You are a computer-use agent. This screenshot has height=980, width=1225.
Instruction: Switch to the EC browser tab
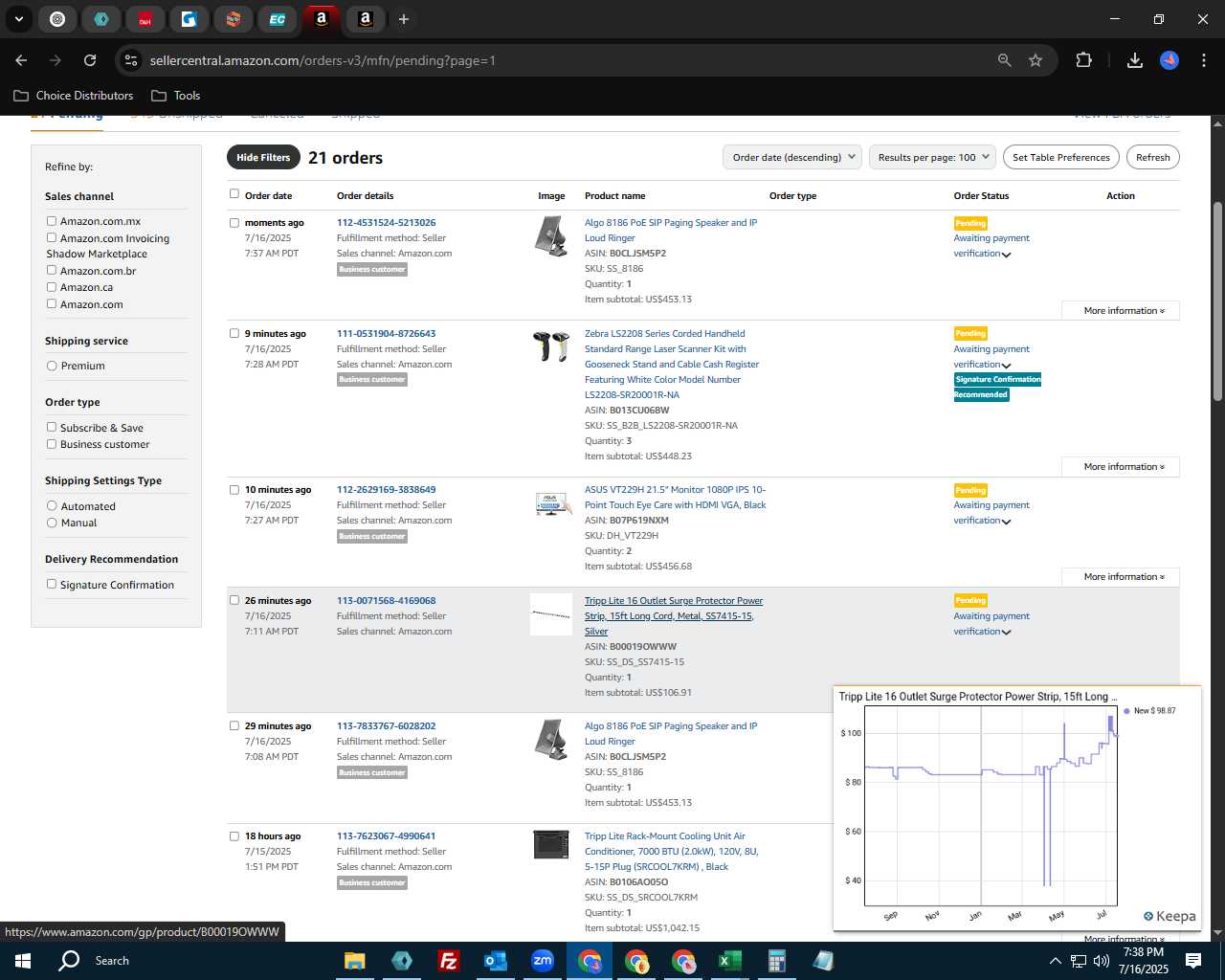[278, 19]
